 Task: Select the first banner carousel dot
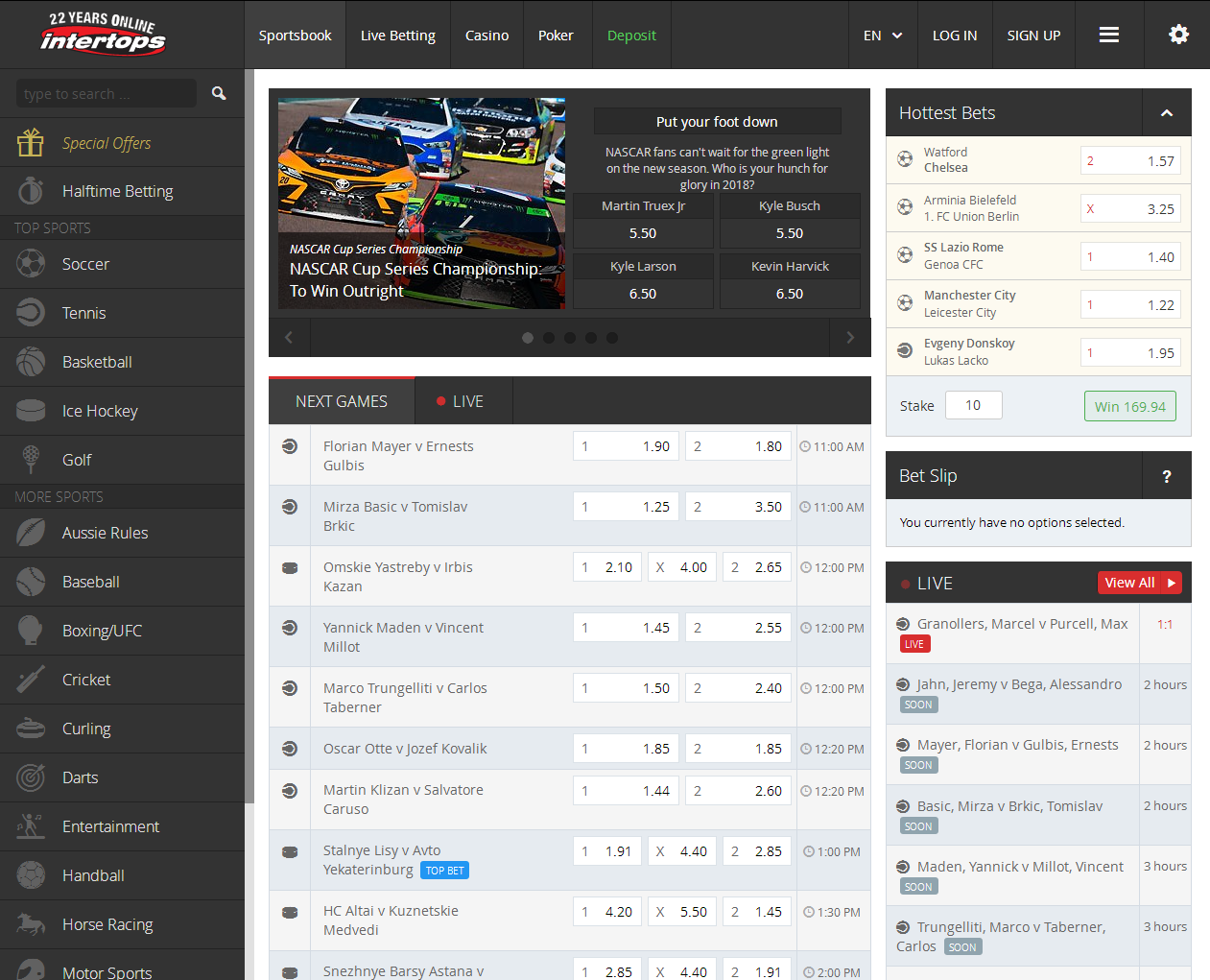point(528,338)
